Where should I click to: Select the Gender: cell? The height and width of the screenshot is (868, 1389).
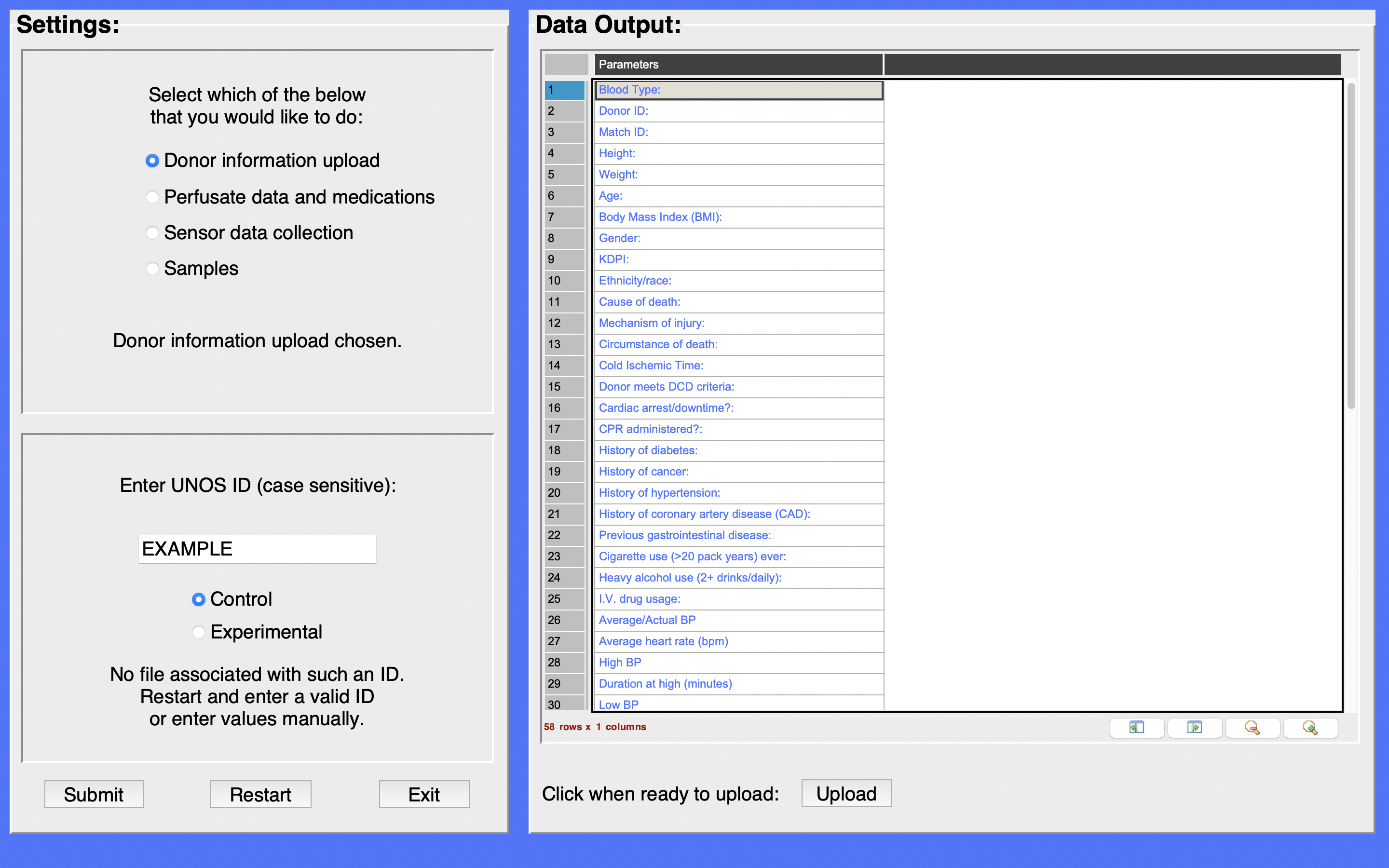739,239
